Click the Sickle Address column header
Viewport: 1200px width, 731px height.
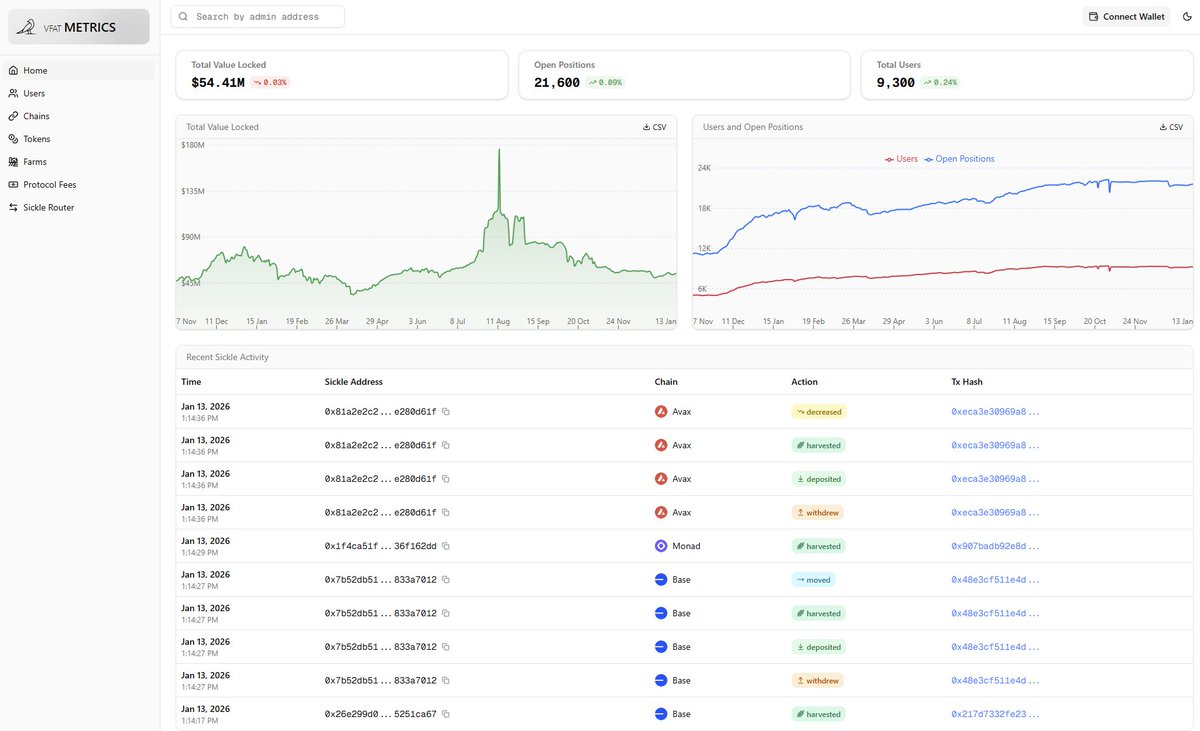(x=354, y=382)
